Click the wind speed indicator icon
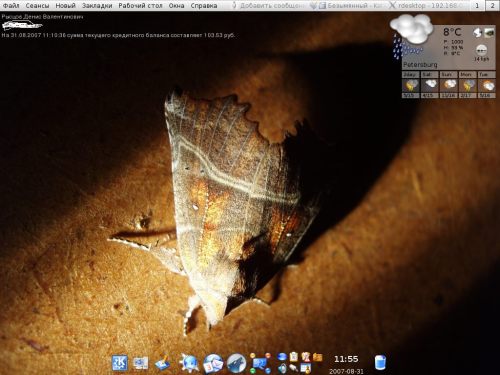This screenshot has width=500, height=375. coord(481,50)
